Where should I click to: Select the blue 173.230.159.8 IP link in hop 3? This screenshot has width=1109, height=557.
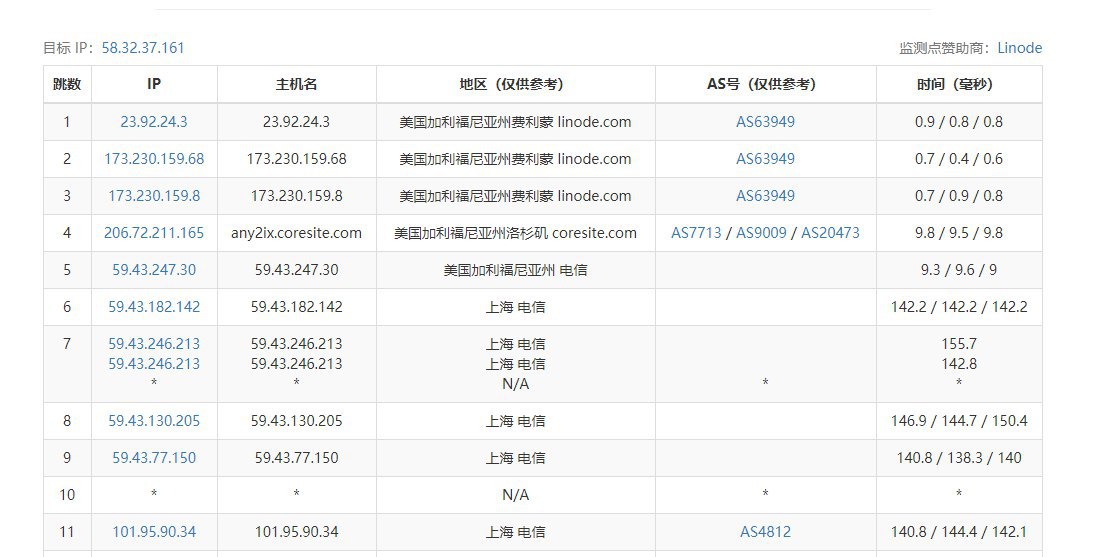click(x=154, y=196)
